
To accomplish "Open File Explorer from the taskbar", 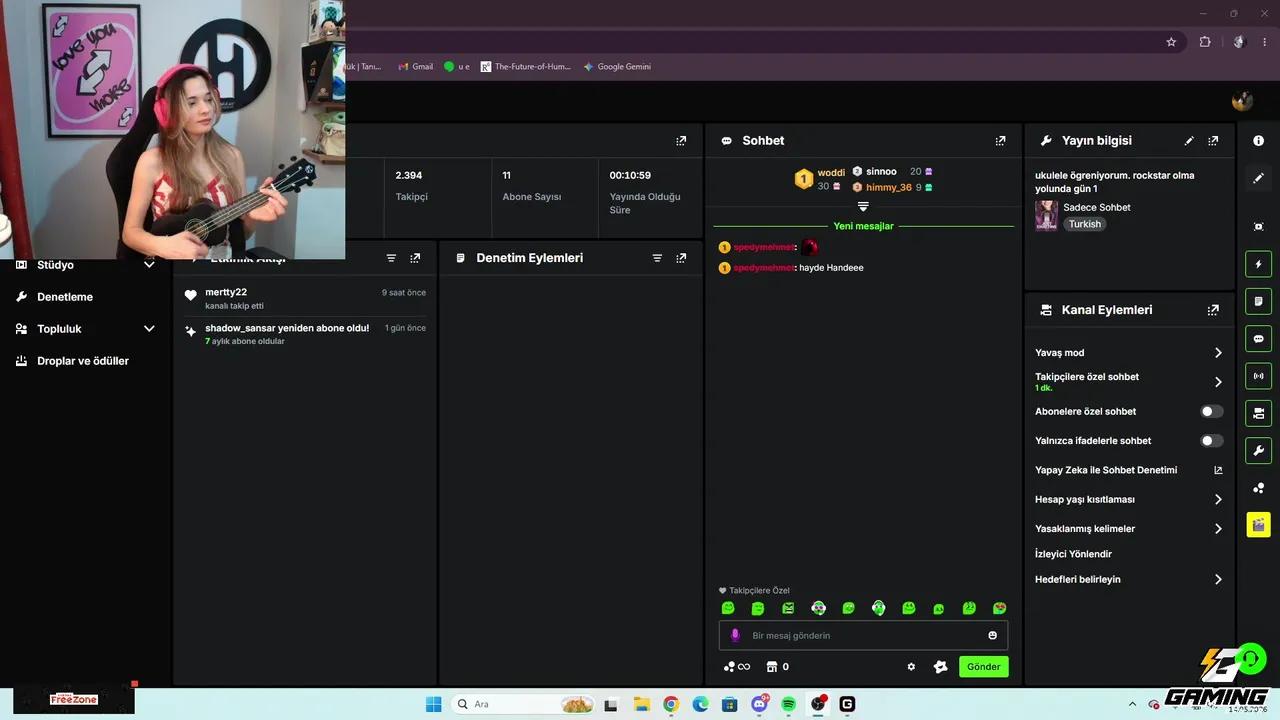I will 641,704.
